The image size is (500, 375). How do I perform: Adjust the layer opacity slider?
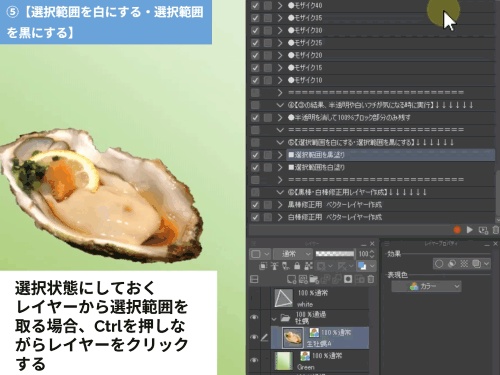coord(335,254)
